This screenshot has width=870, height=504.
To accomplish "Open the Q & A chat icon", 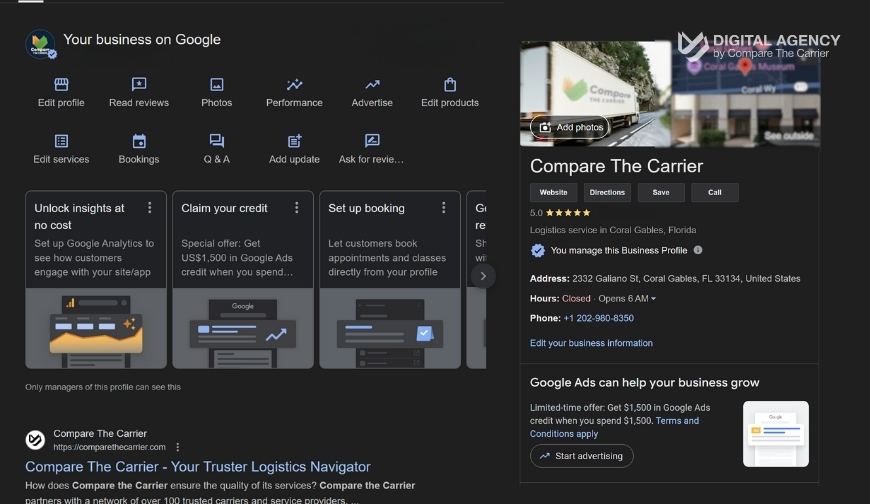I will click(216, 141).
